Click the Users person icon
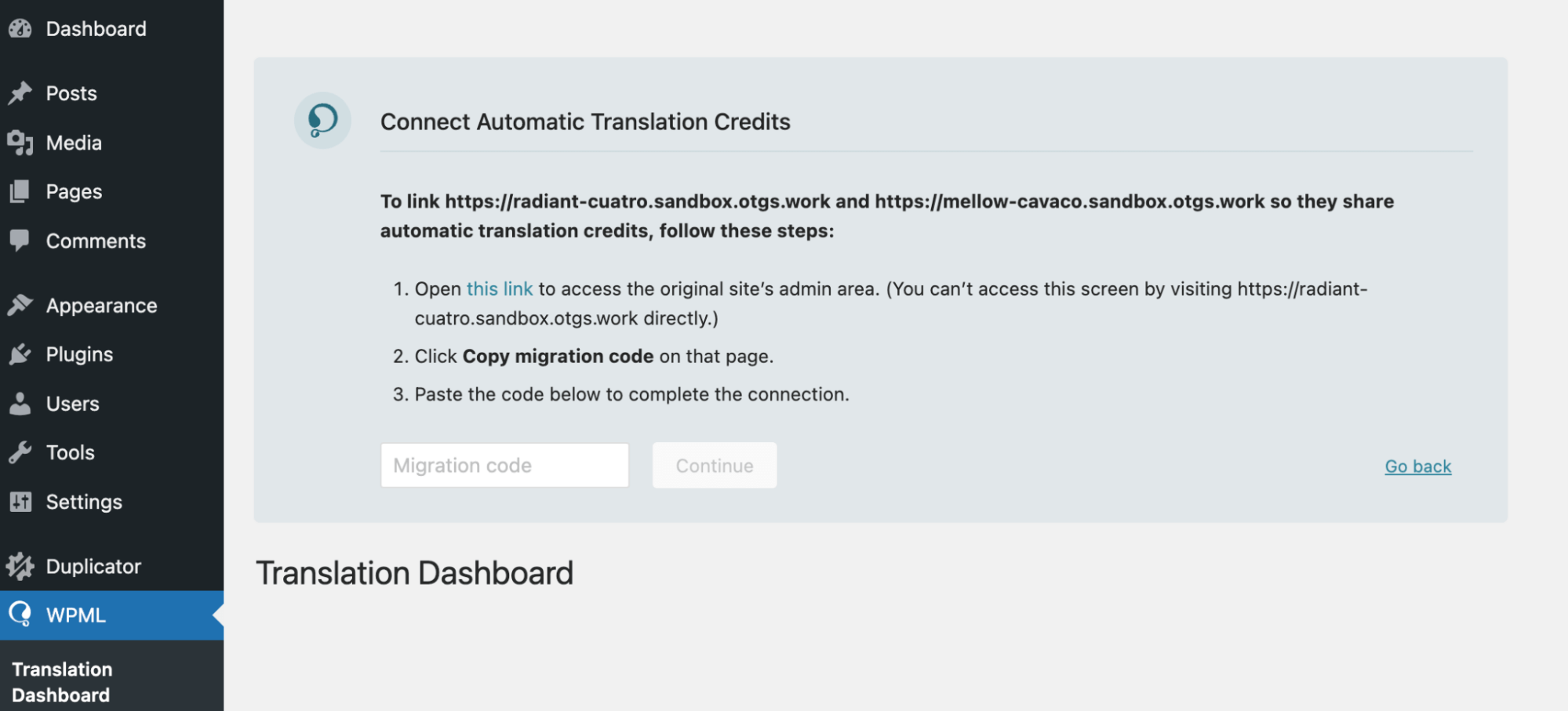Viewport: 1568px width, 711px height. pos(20,404)
